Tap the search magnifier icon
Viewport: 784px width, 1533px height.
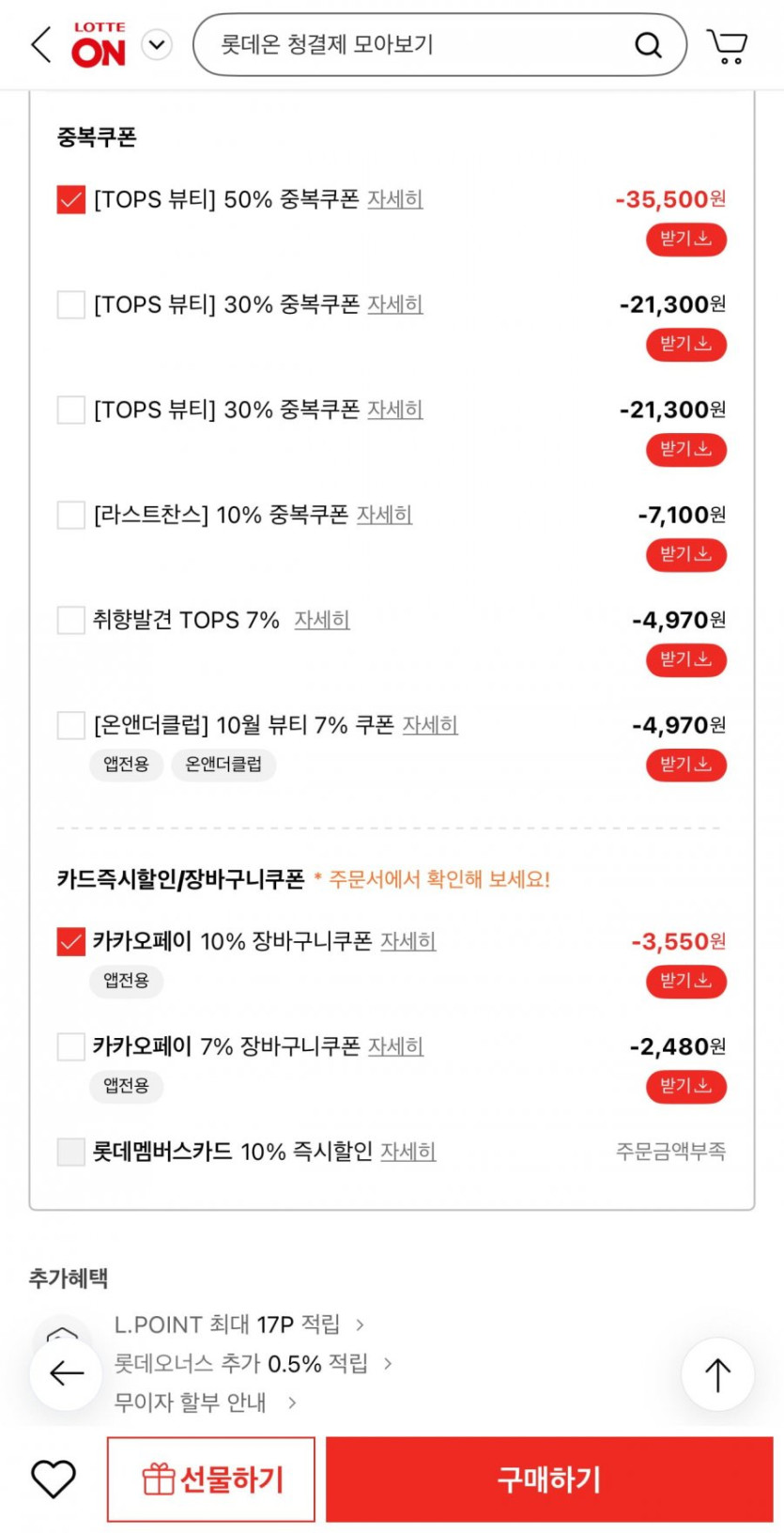coord(648,45)
